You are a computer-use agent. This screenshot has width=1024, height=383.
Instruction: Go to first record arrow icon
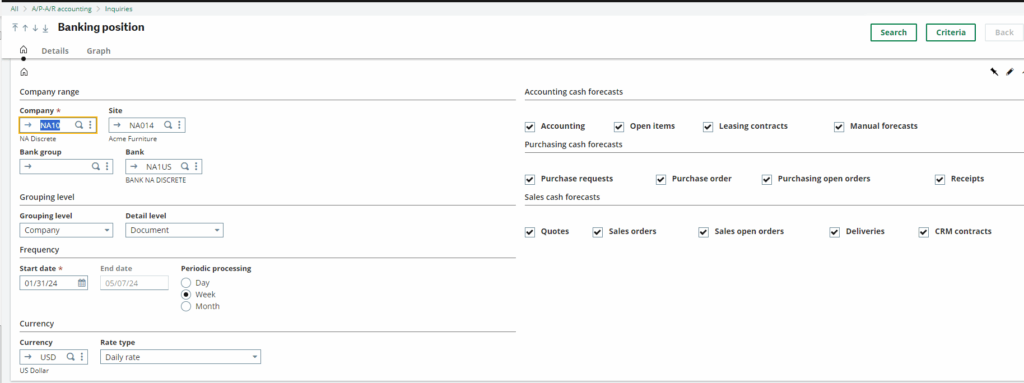pyautogui.click(x=15, y=28)
